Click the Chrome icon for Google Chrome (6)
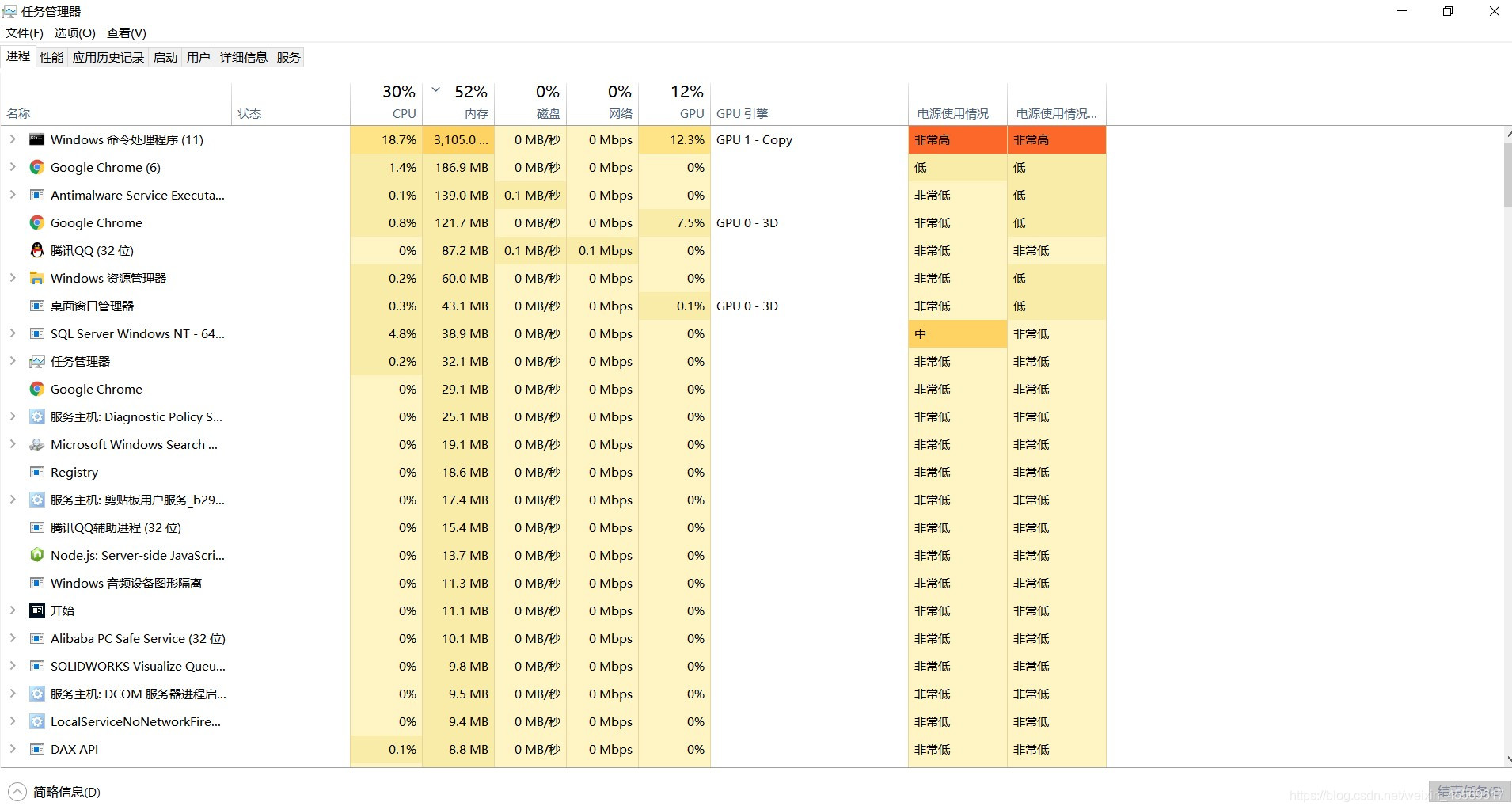This screenshot has width=1512, height=810. pyautogui.click(x=36, y=167)
